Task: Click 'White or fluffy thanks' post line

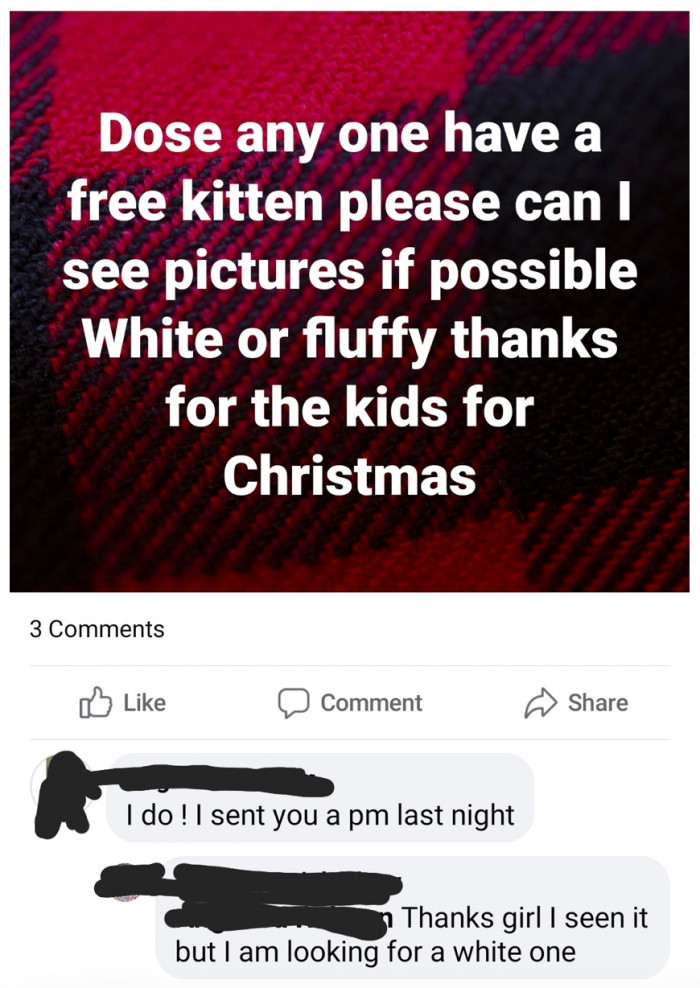Action: [x=350, y=339]
